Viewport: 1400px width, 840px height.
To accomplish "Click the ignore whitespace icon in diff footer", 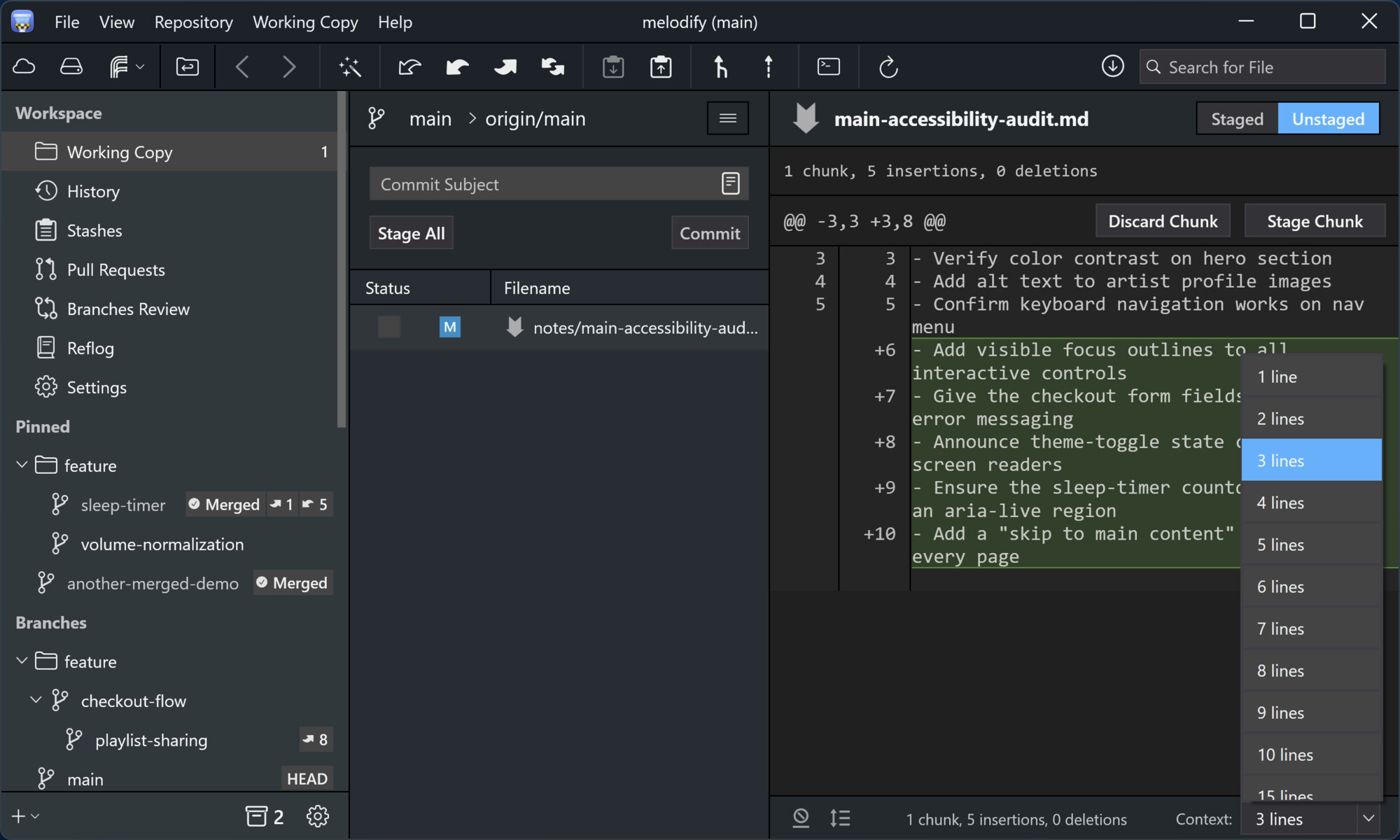I will click(x=801, y=818).
